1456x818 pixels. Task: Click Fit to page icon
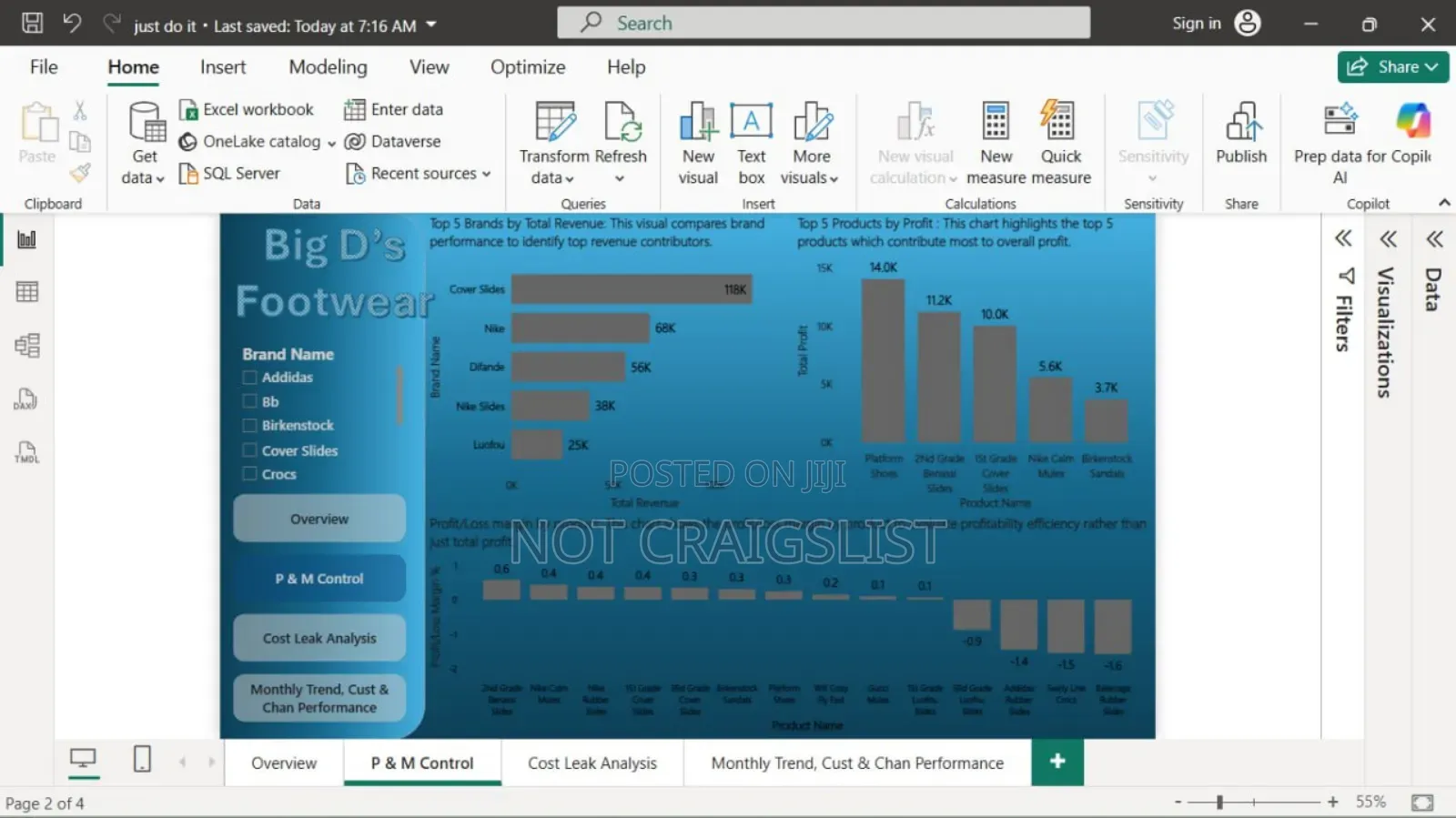click(1422, 803)
